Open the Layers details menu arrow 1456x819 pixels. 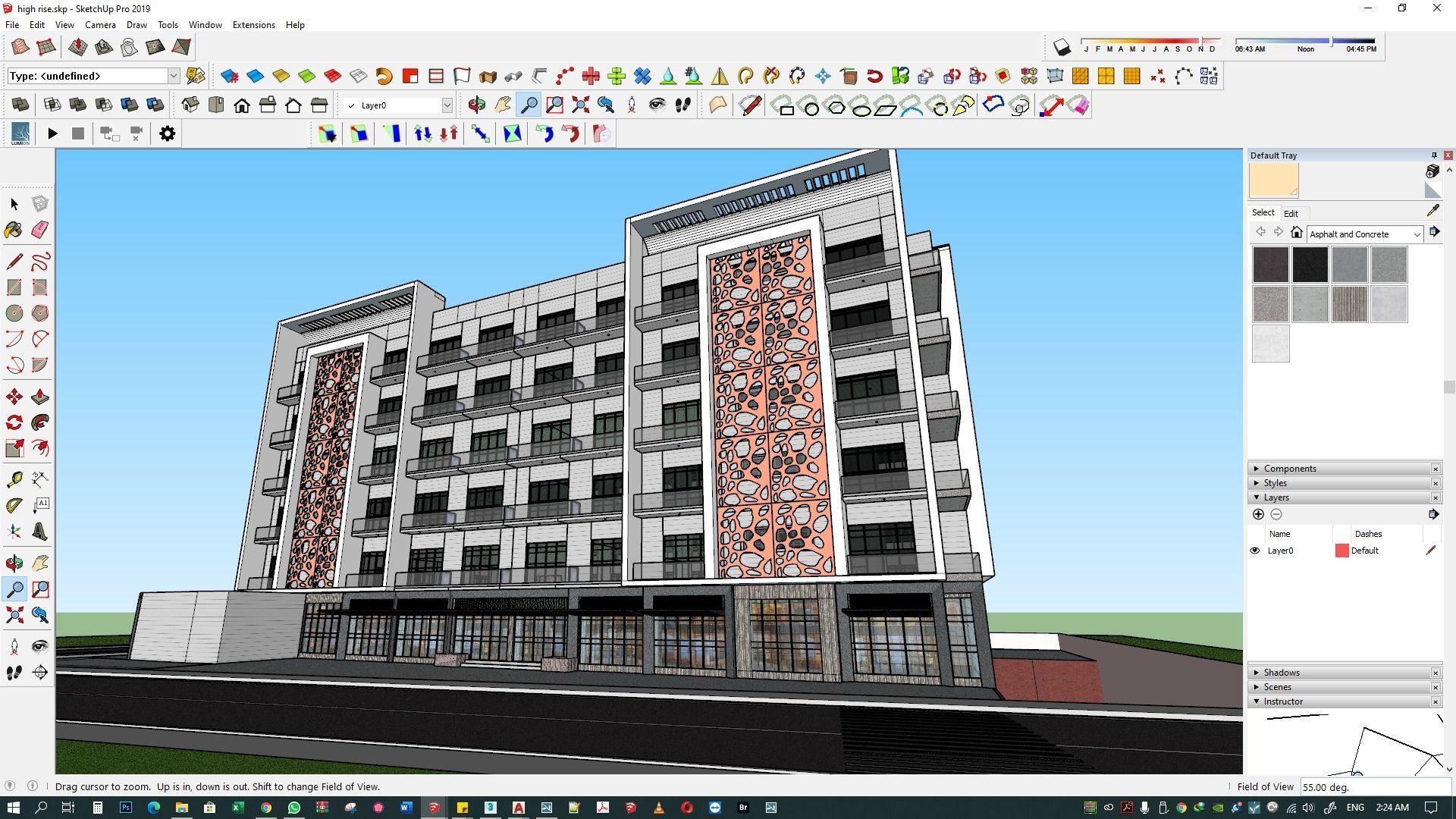point(1432,514)
